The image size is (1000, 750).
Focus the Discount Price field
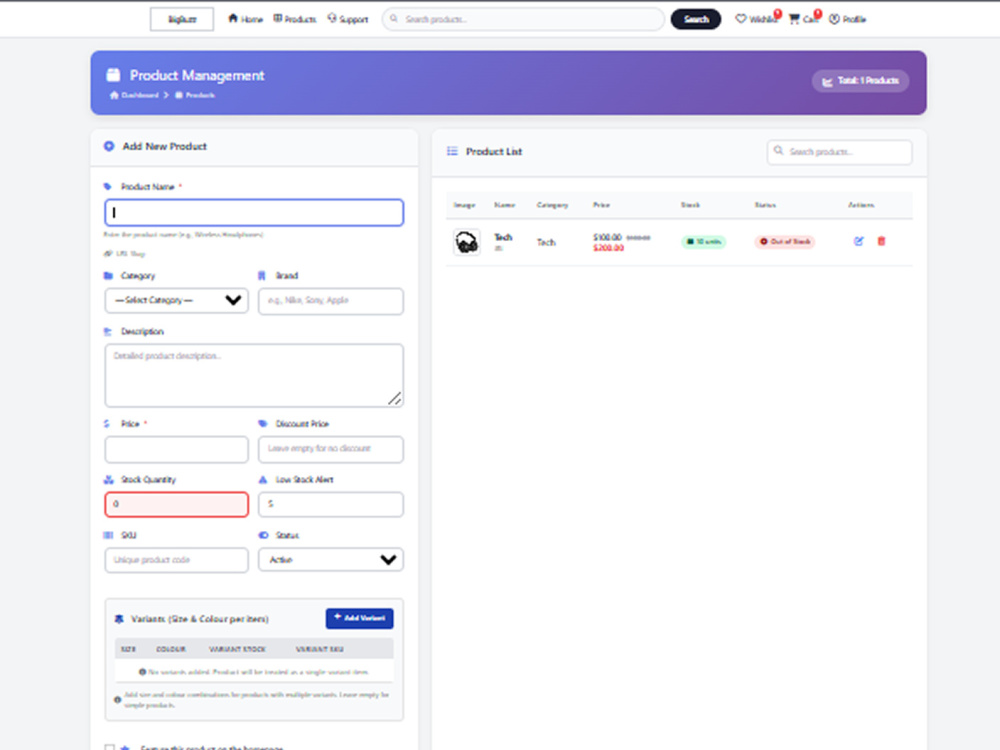pos(331,449)
